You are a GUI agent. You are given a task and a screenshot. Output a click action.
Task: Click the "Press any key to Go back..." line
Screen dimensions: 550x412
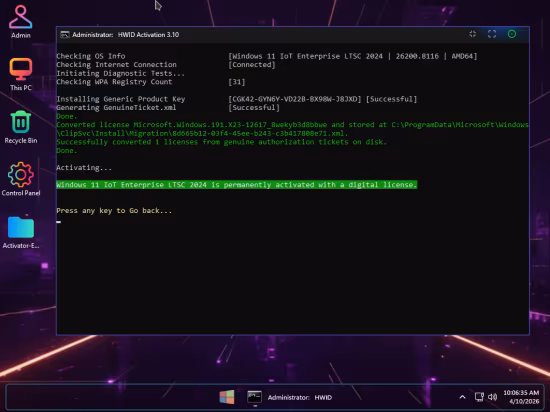pos(114,211)
